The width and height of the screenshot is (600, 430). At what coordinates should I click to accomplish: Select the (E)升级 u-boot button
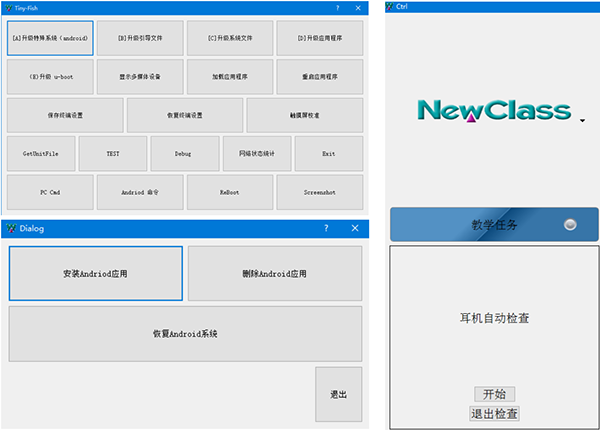pyautogui.click(x=50, y=76)
